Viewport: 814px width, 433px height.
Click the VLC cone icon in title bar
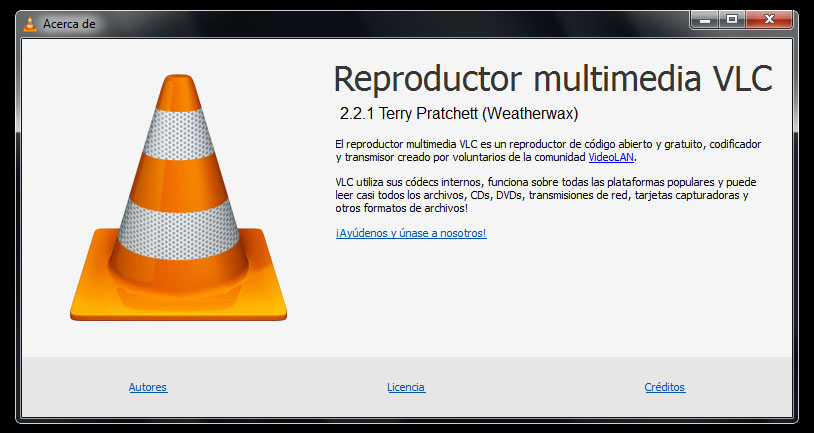point(30,24)
